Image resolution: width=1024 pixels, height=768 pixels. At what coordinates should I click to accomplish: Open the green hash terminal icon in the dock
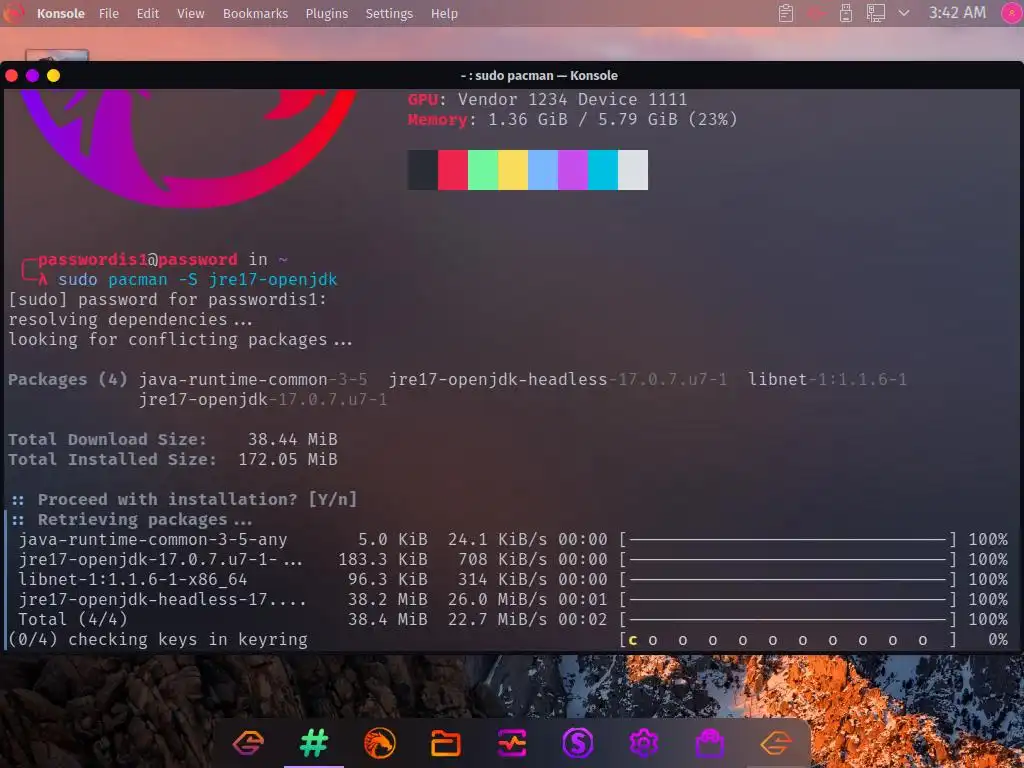pyautogui.click(x=314, y=743)
